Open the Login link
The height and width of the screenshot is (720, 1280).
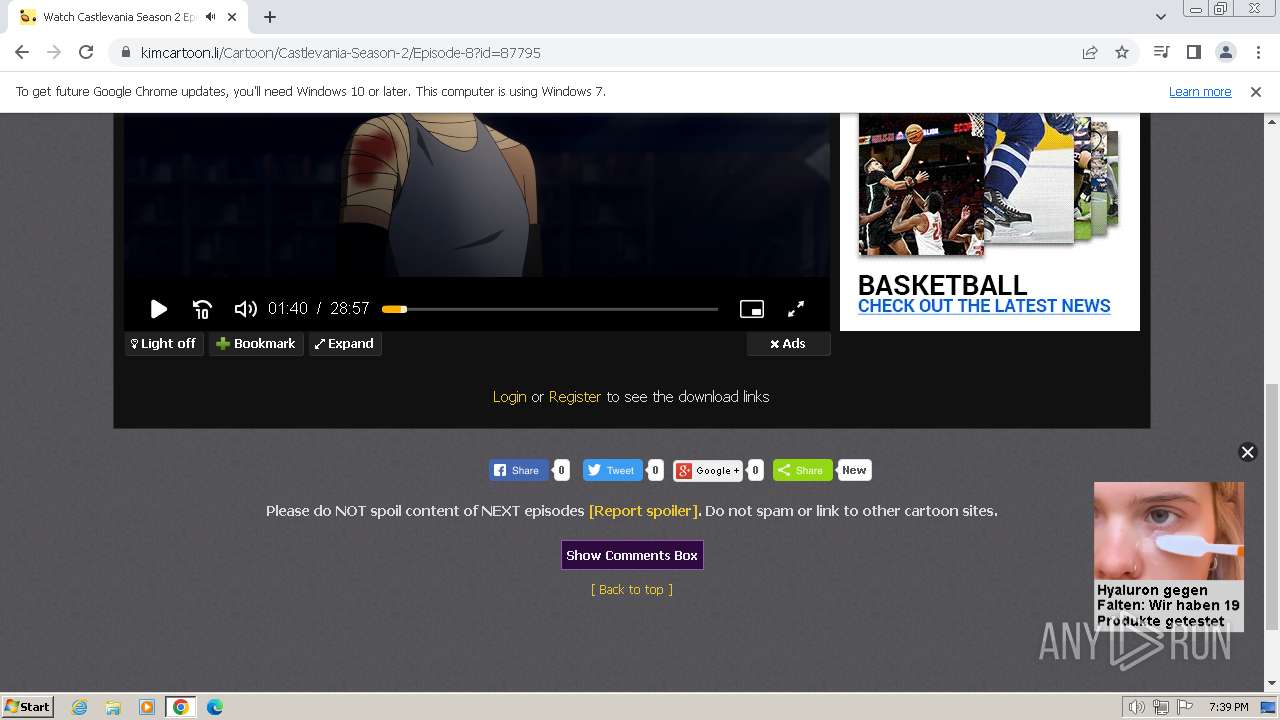coord(509,397)
